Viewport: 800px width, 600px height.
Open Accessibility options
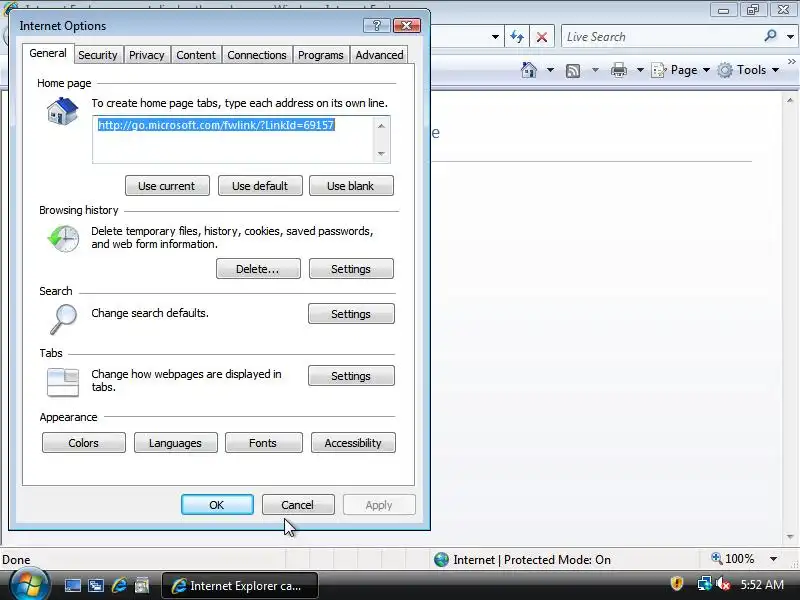pyautogui.click(x=353, y=443)
